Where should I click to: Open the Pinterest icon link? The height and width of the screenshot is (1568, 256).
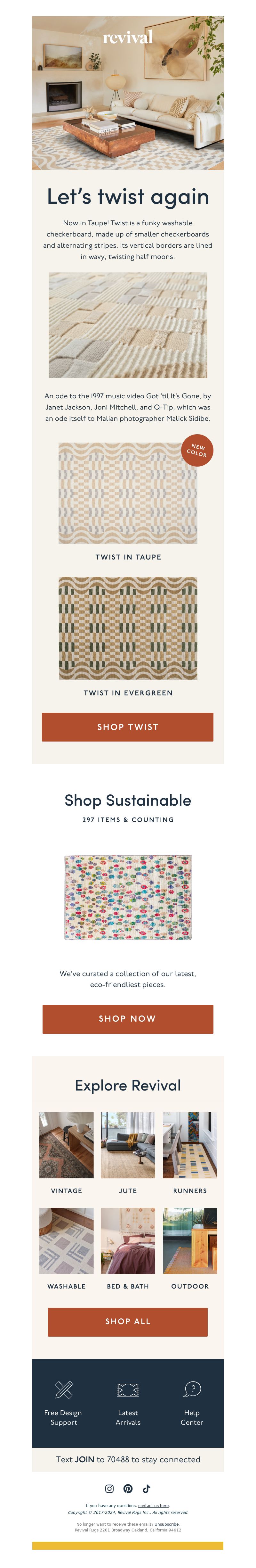coord(128,1488)
